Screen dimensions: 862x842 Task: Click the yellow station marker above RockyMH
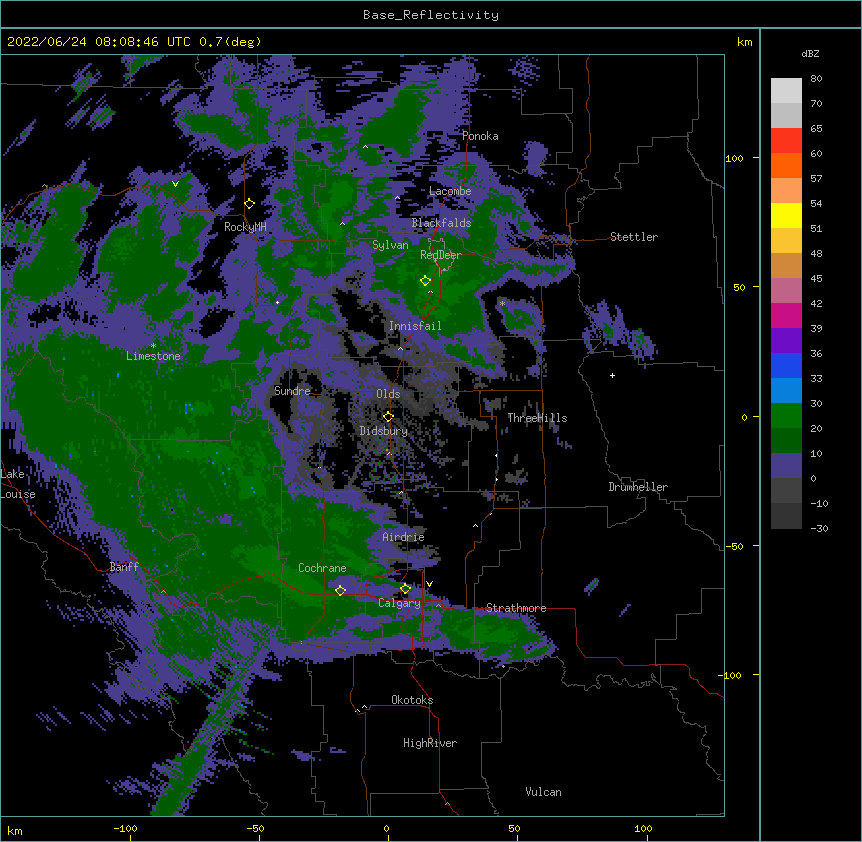pos(250,204)
